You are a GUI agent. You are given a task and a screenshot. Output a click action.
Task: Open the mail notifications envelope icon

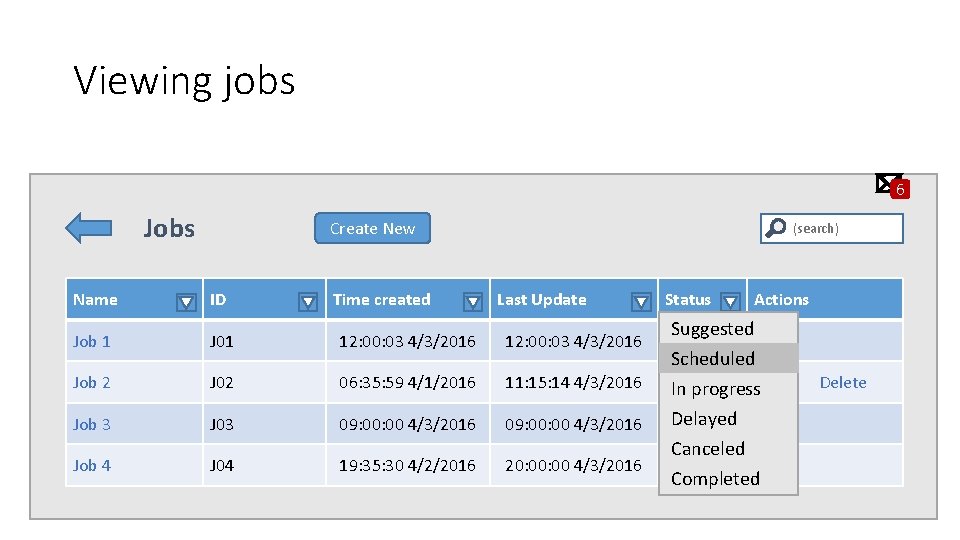coord(888,183)
